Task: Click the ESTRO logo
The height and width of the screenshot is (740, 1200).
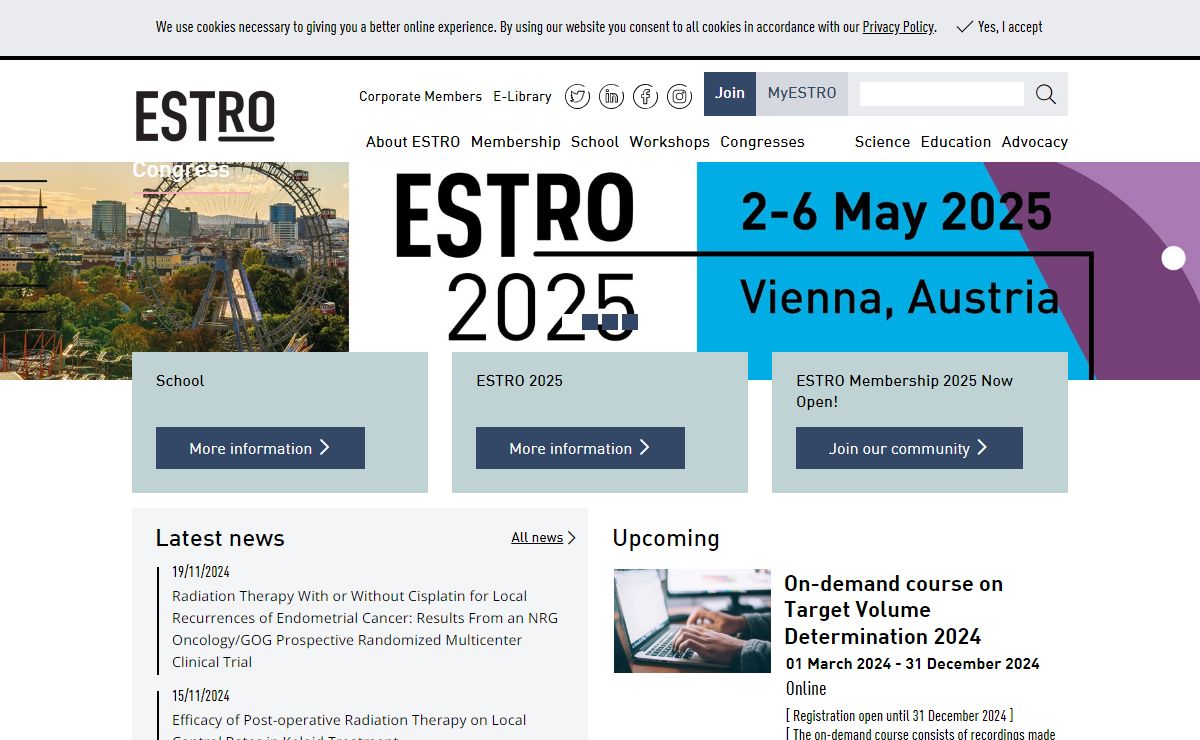Action: [205, 116]
